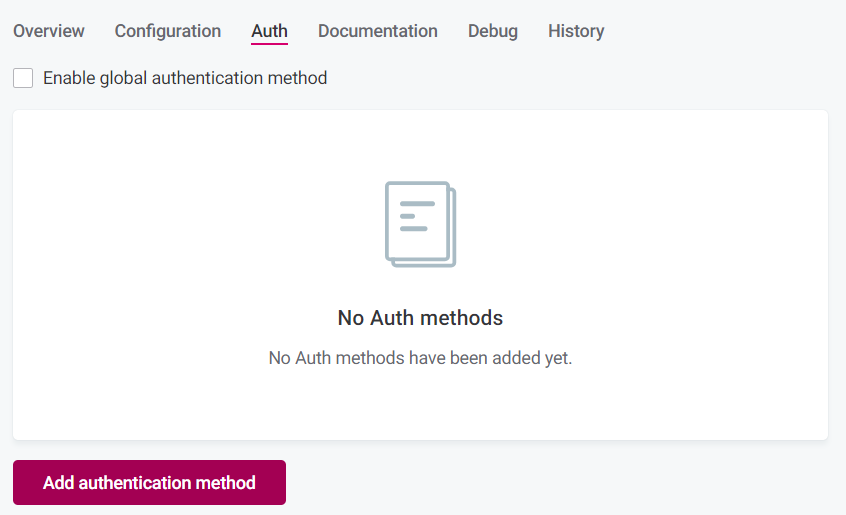846x515 pixels.
Task: Switch to the Configuration tab
Action: (167, 31)
